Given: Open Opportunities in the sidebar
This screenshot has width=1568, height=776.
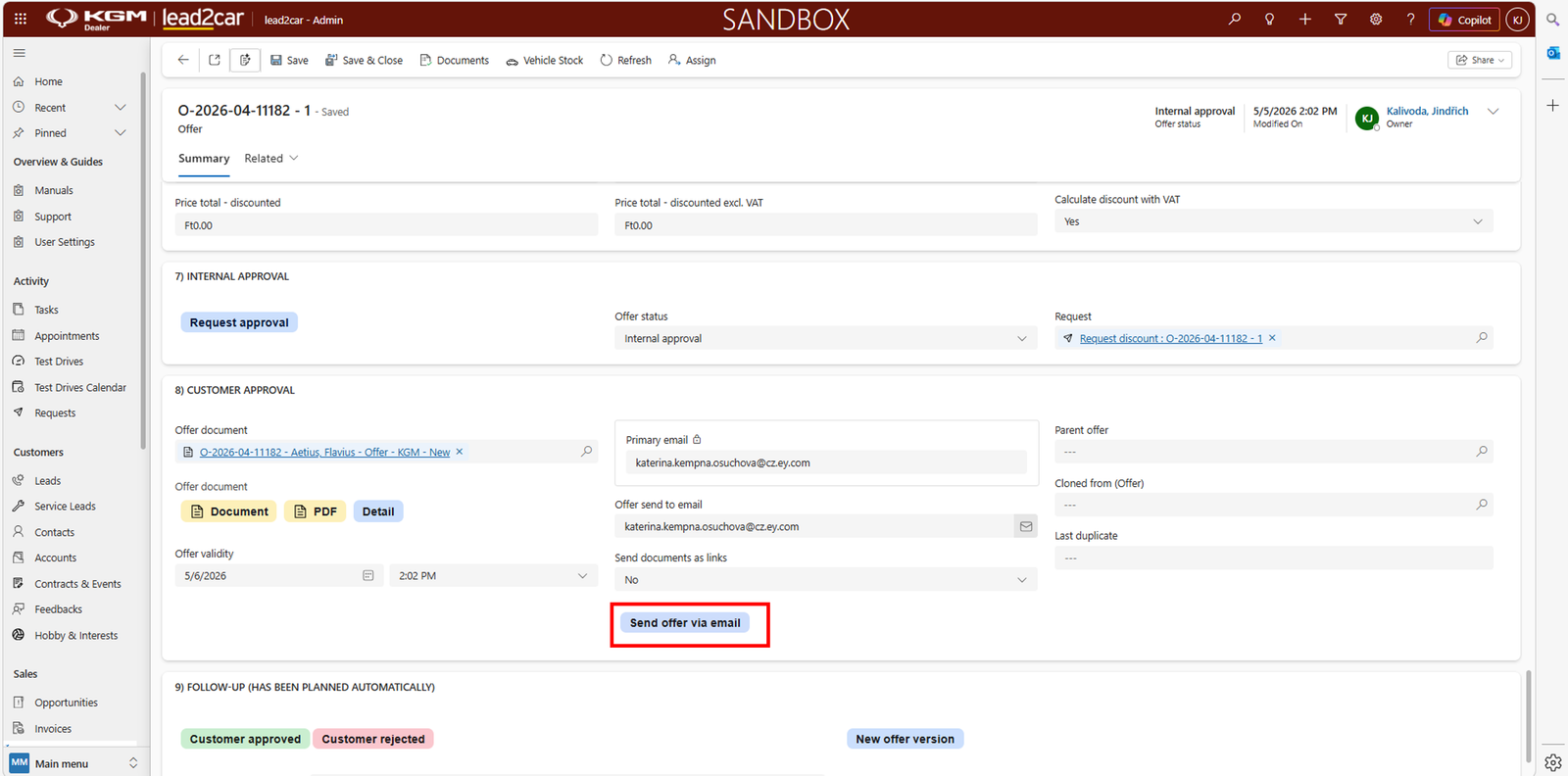Looking at the screenshot, I should point(66,703).
